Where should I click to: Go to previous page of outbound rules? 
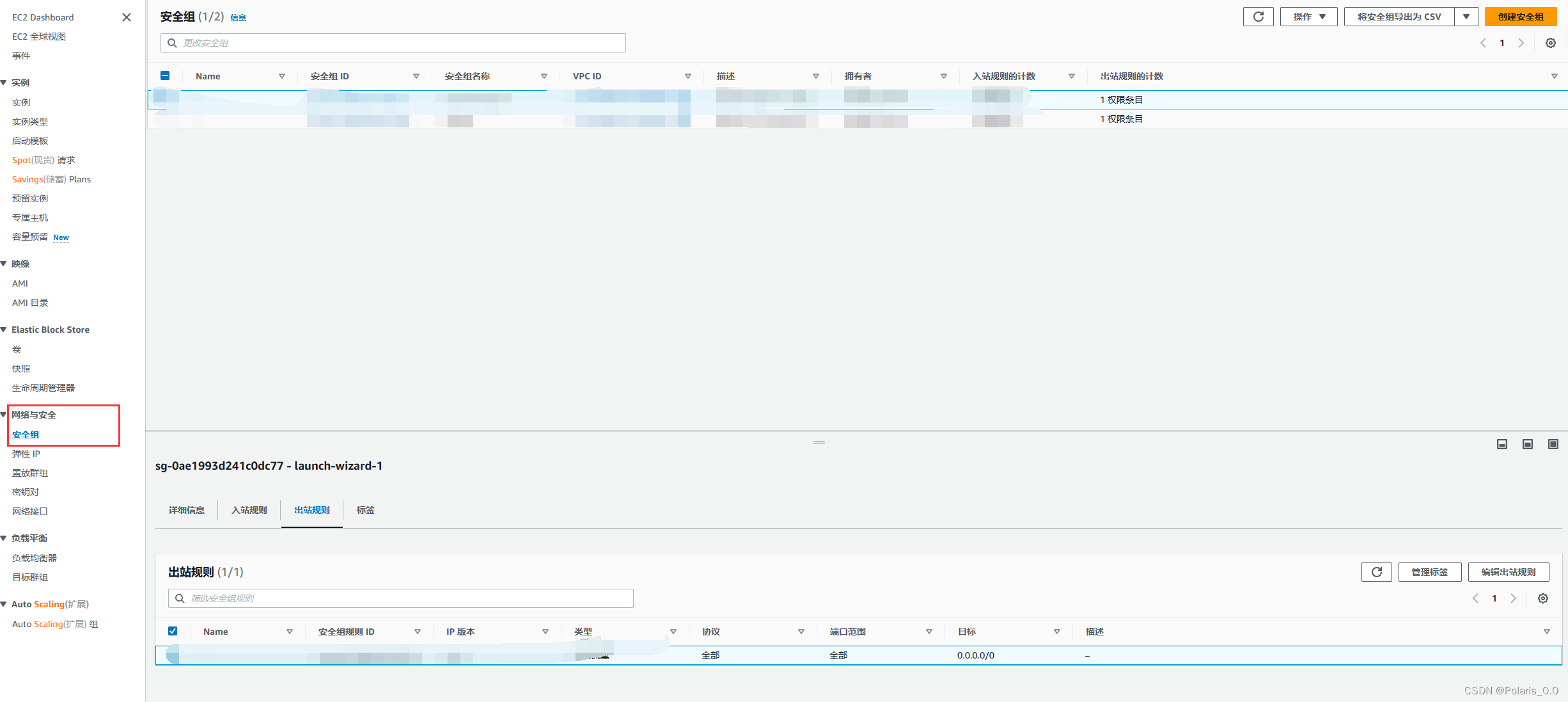coord(1475,598)
